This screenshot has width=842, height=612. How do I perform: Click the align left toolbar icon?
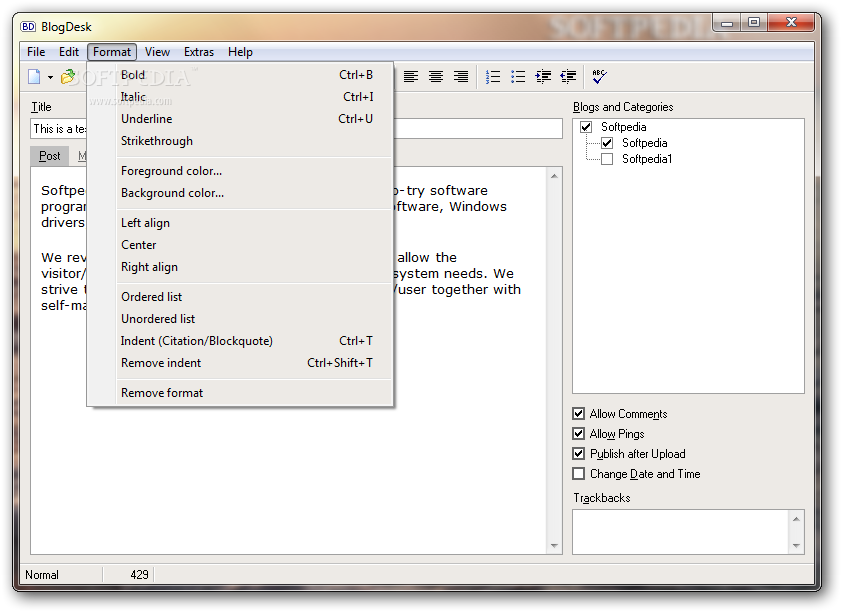(411, 77)
